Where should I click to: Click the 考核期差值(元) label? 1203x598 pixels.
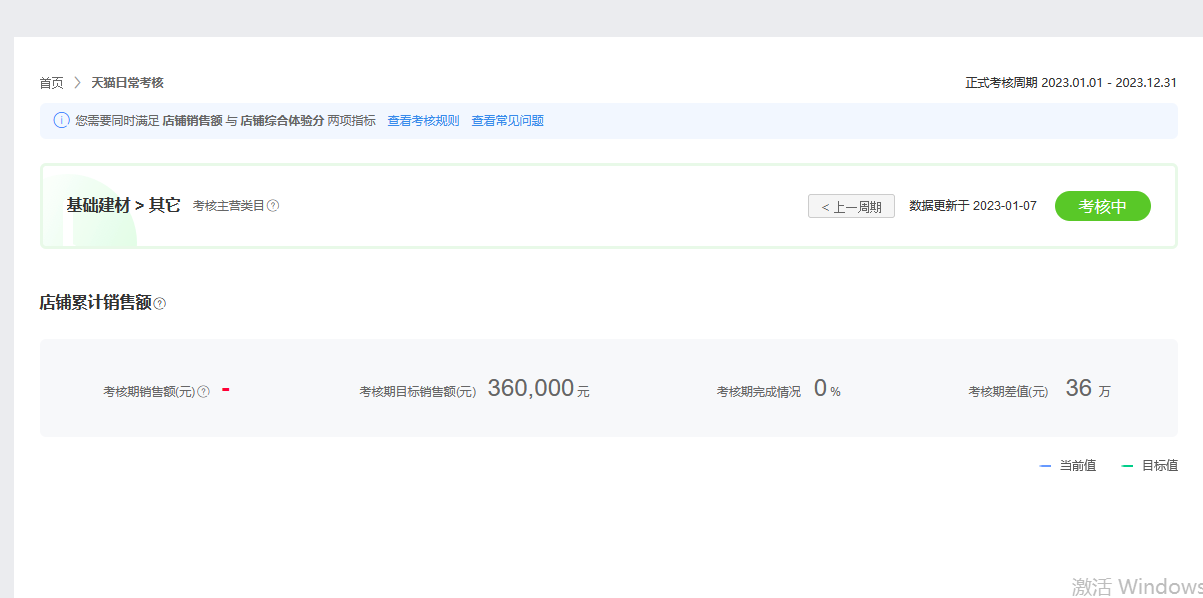pyautogui.click(x=1008, y=392)
